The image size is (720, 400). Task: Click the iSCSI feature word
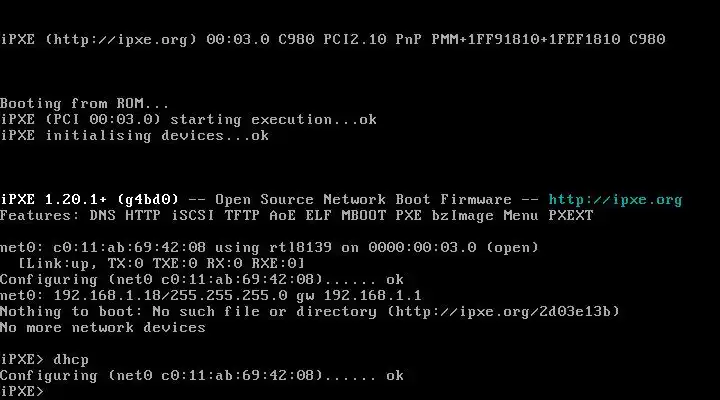click(193, 216)
